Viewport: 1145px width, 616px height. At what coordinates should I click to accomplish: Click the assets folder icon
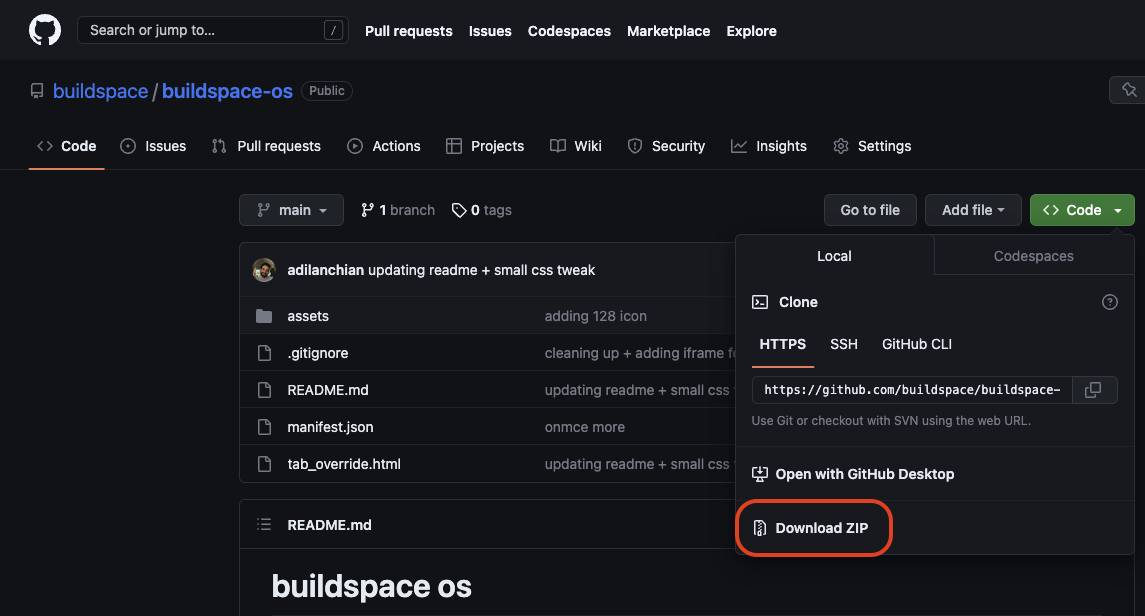point(264,316)
